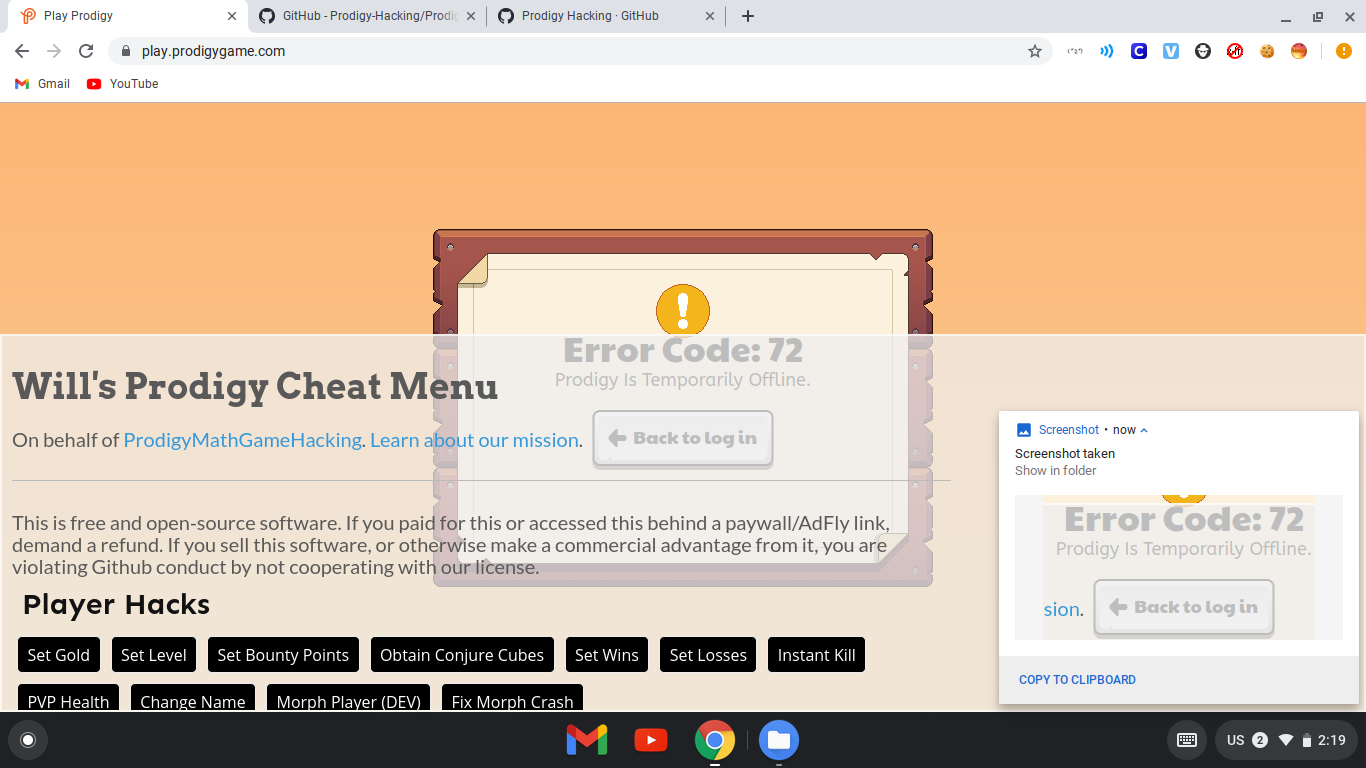This screenshot has height=768, width=1366.
Task: Open the ChromeOS launcher circle
Action: pos(28,740)
